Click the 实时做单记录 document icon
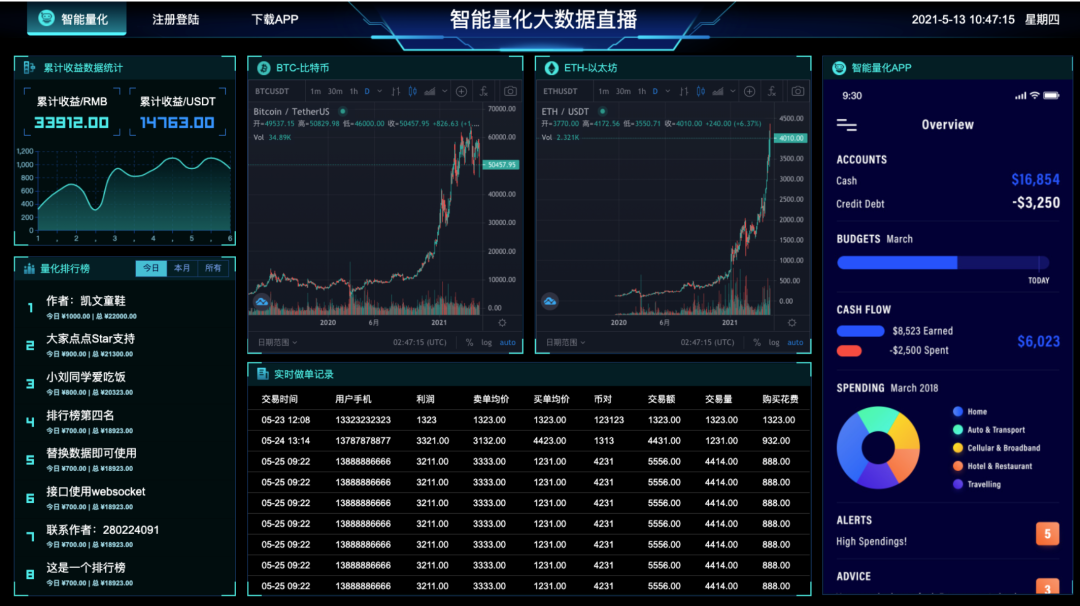The height and width of the screenshot is (606, 1080). pyautogui.click(x=262, y=373)
